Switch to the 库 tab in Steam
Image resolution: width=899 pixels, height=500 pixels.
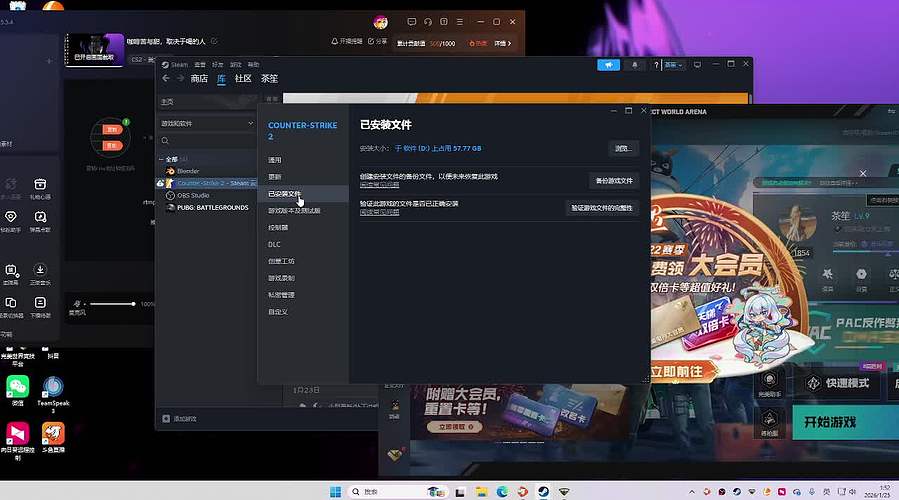point(221,79)
